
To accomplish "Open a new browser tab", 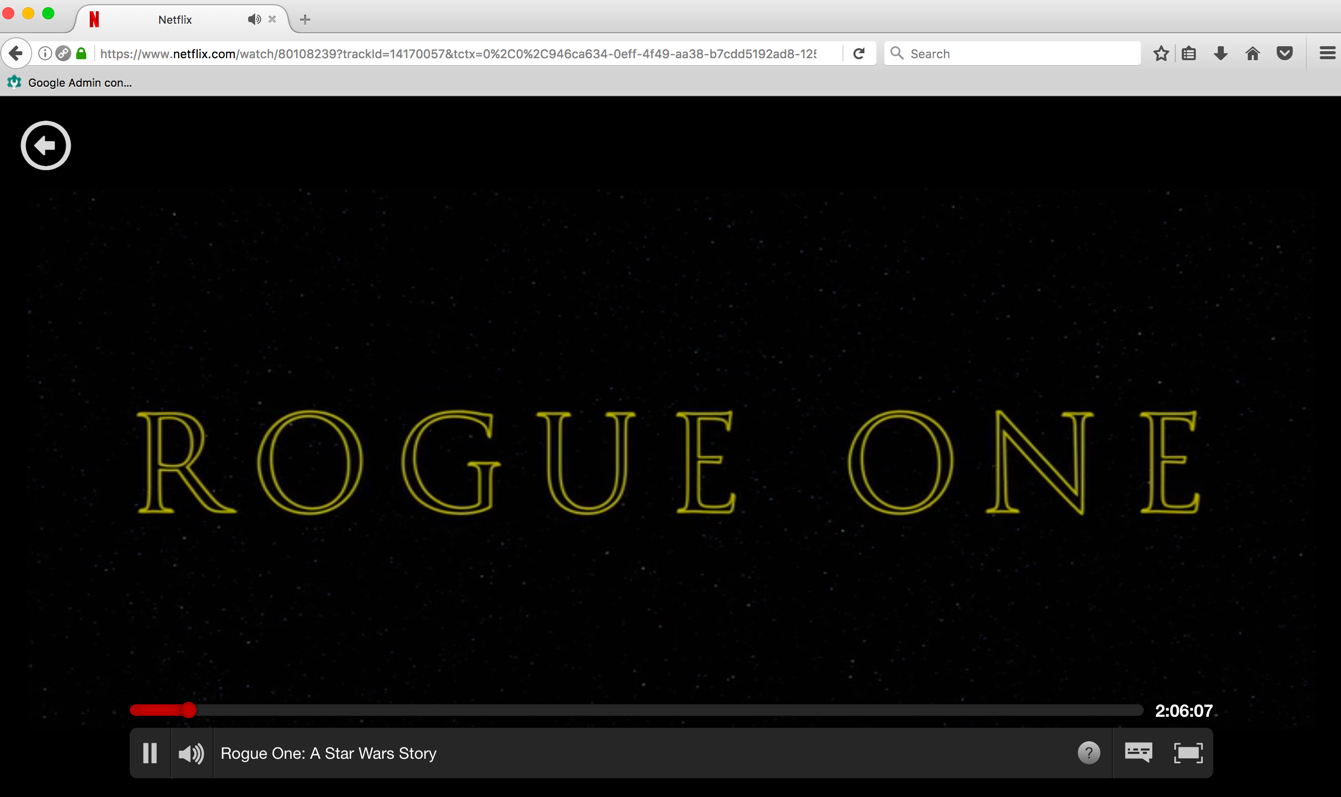I will (305, 19).
